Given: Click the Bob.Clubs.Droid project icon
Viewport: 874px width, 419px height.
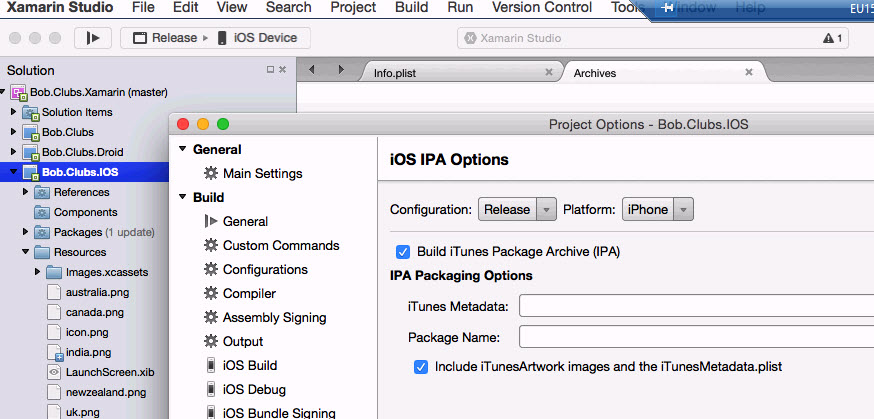Looking at the screenshot, I should tap(31, 153).
